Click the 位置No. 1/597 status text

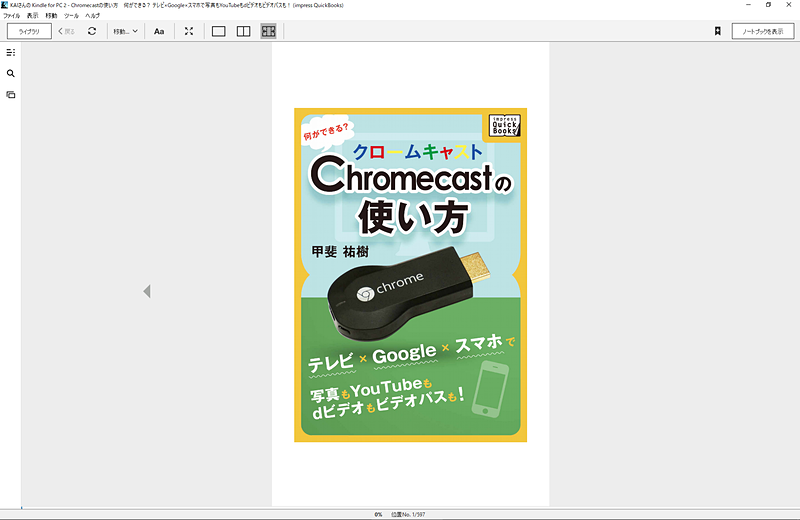(408, 514)
